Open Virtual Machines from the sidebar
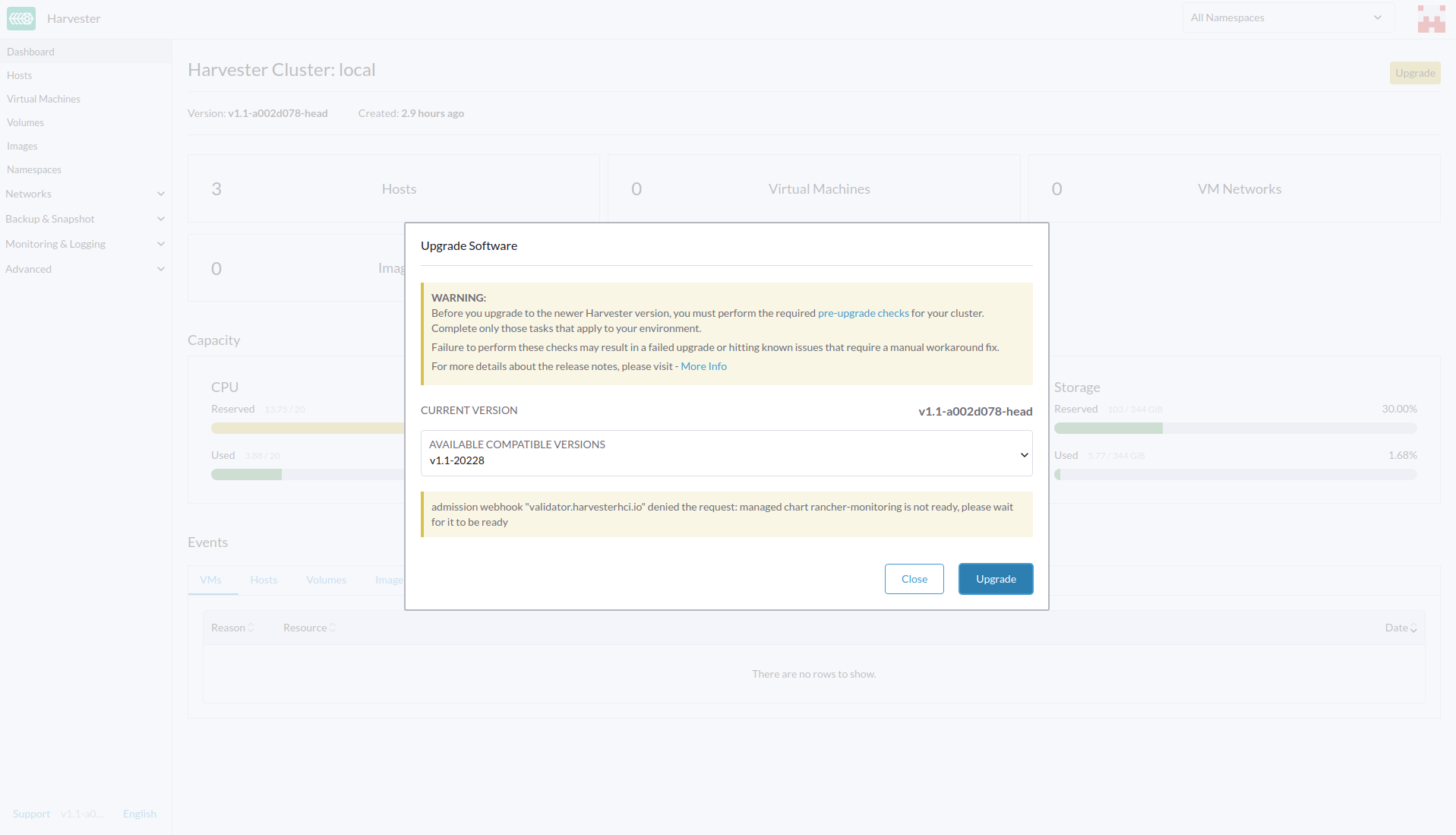This screenshot has width=1456, height=835. coord(43,99)
